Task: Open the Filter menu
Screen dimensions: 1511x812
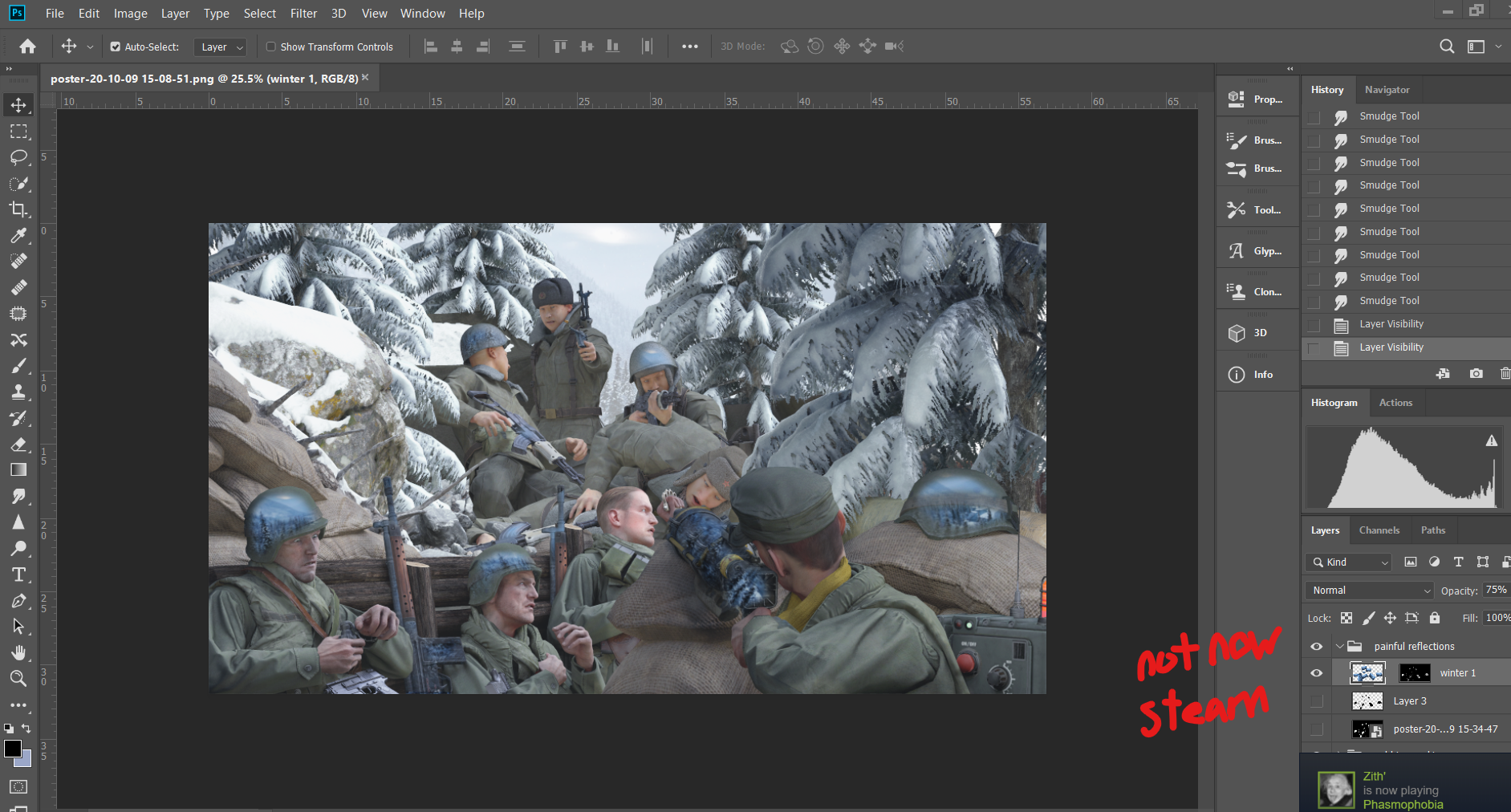Action: coord(303,14)
